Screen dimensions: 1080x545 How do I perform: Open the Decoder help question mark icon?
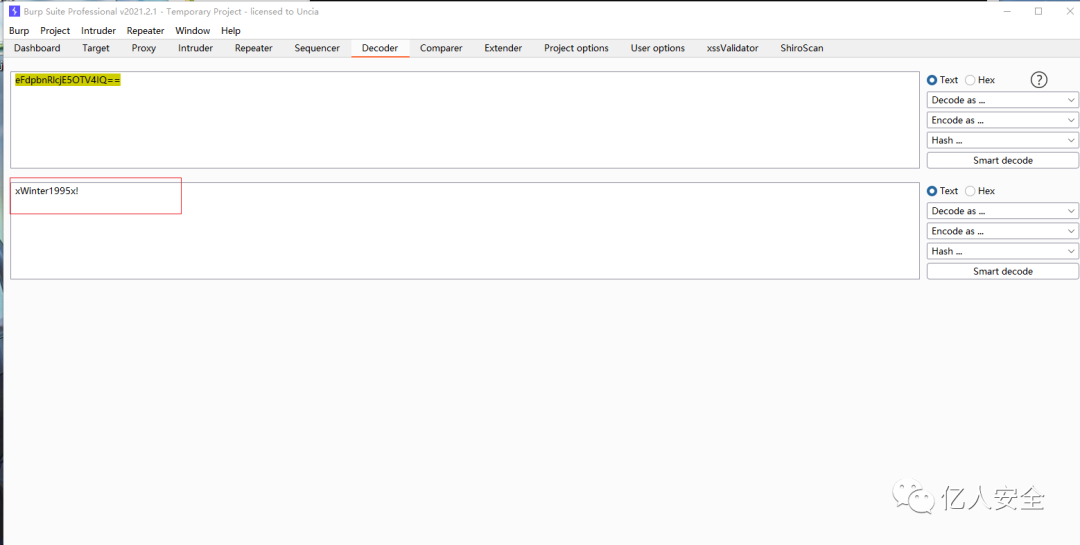(1039, 80)
